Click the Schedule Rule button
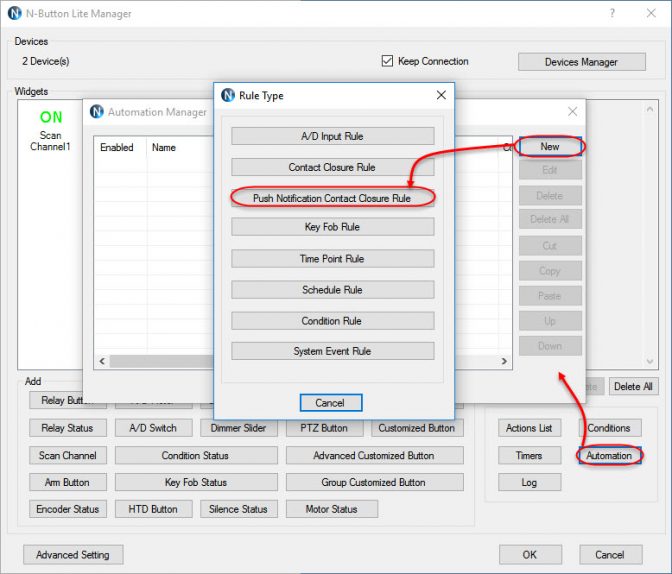 click(332, 290)
